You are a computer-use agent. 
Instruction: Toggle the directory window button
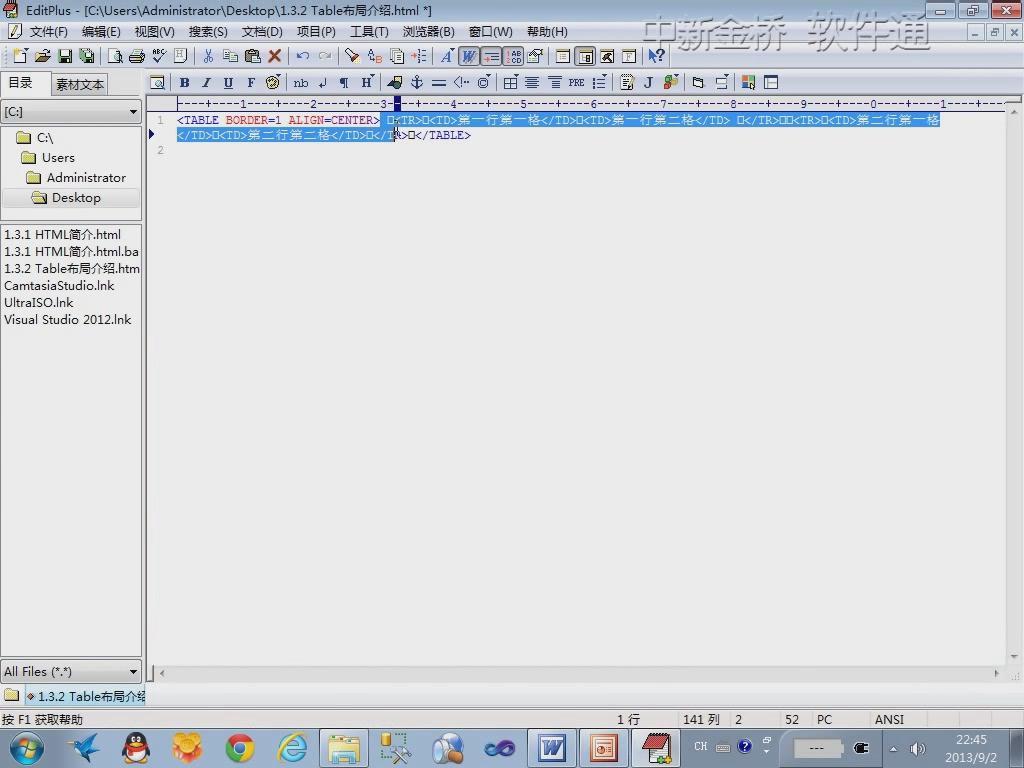(x=585, y=56)
